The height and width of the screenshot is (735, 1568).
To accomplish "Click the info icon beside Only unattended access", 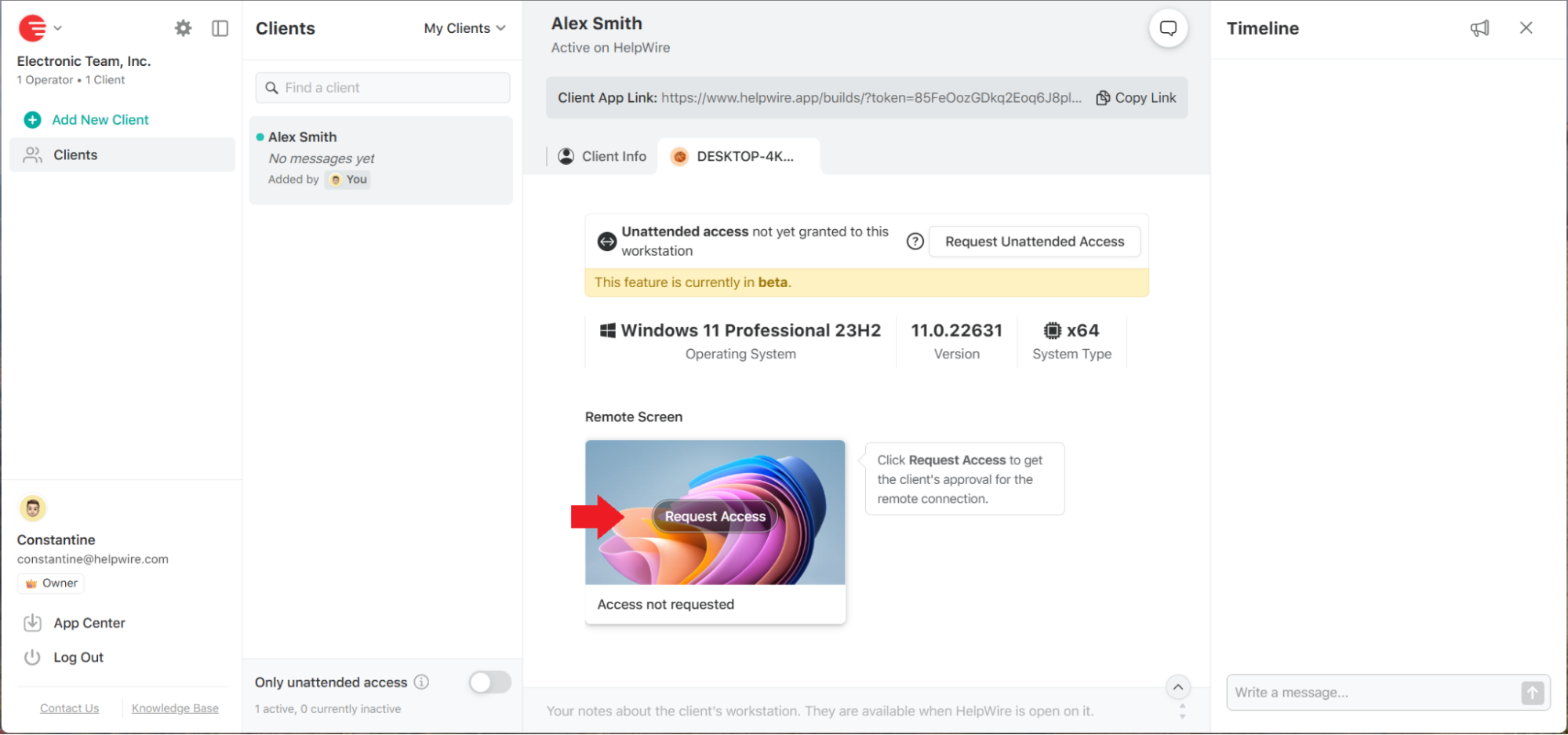I will pos(422,682).
